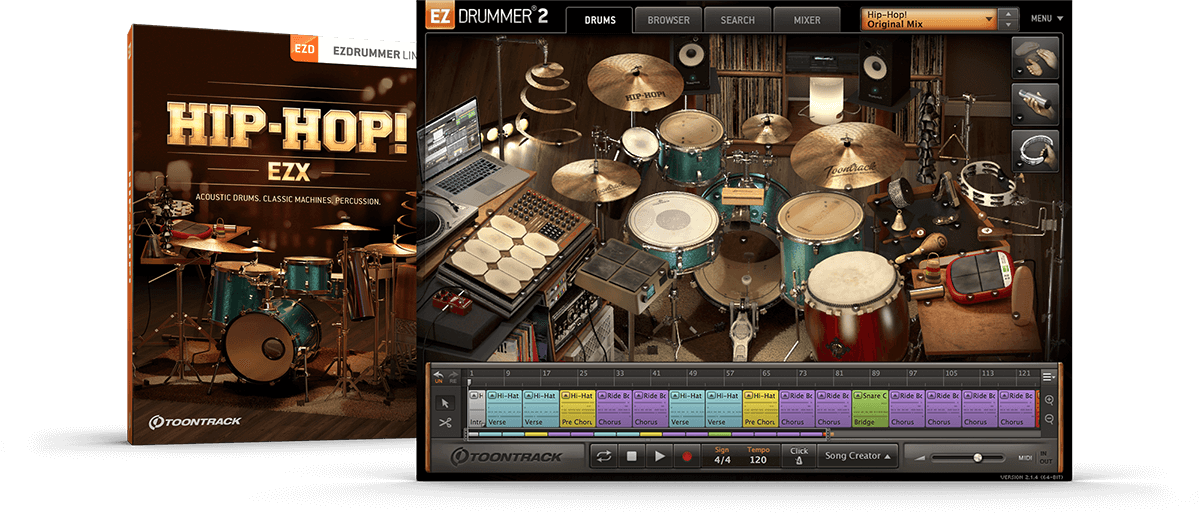Expand the Song Creator panel

[x=858, y=456]
